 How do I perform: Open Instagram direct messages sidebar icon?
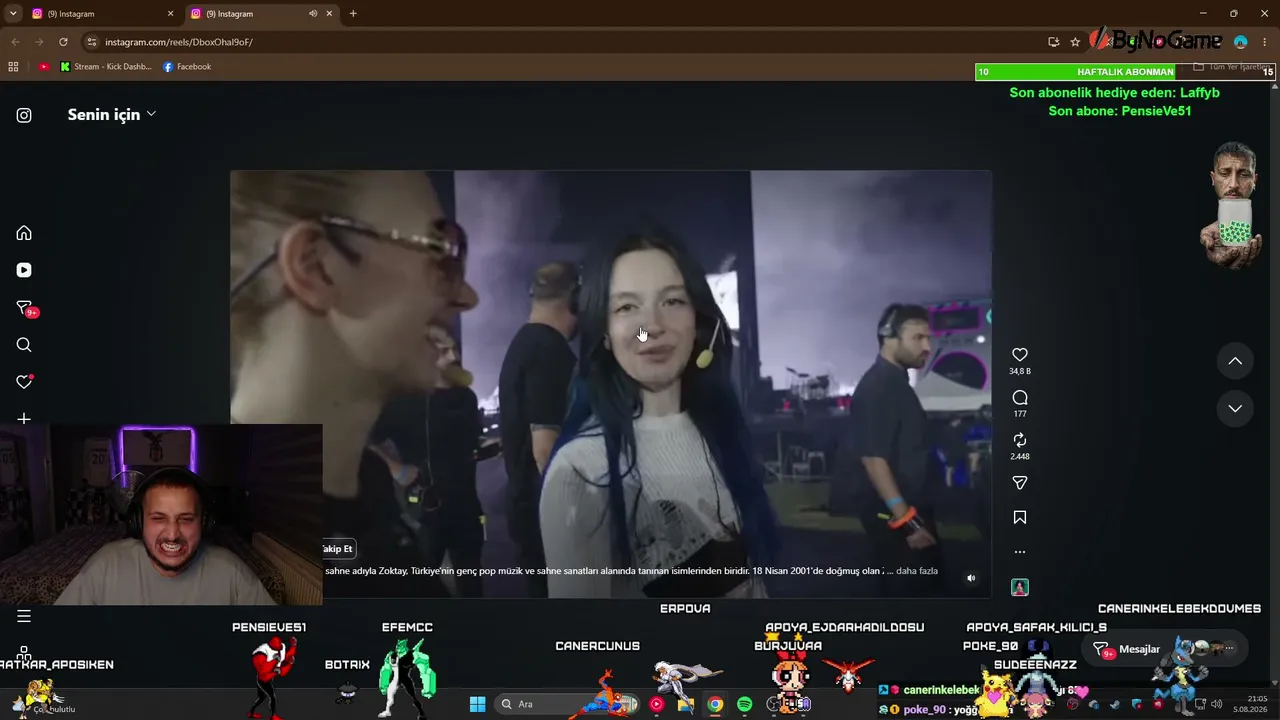25,308
